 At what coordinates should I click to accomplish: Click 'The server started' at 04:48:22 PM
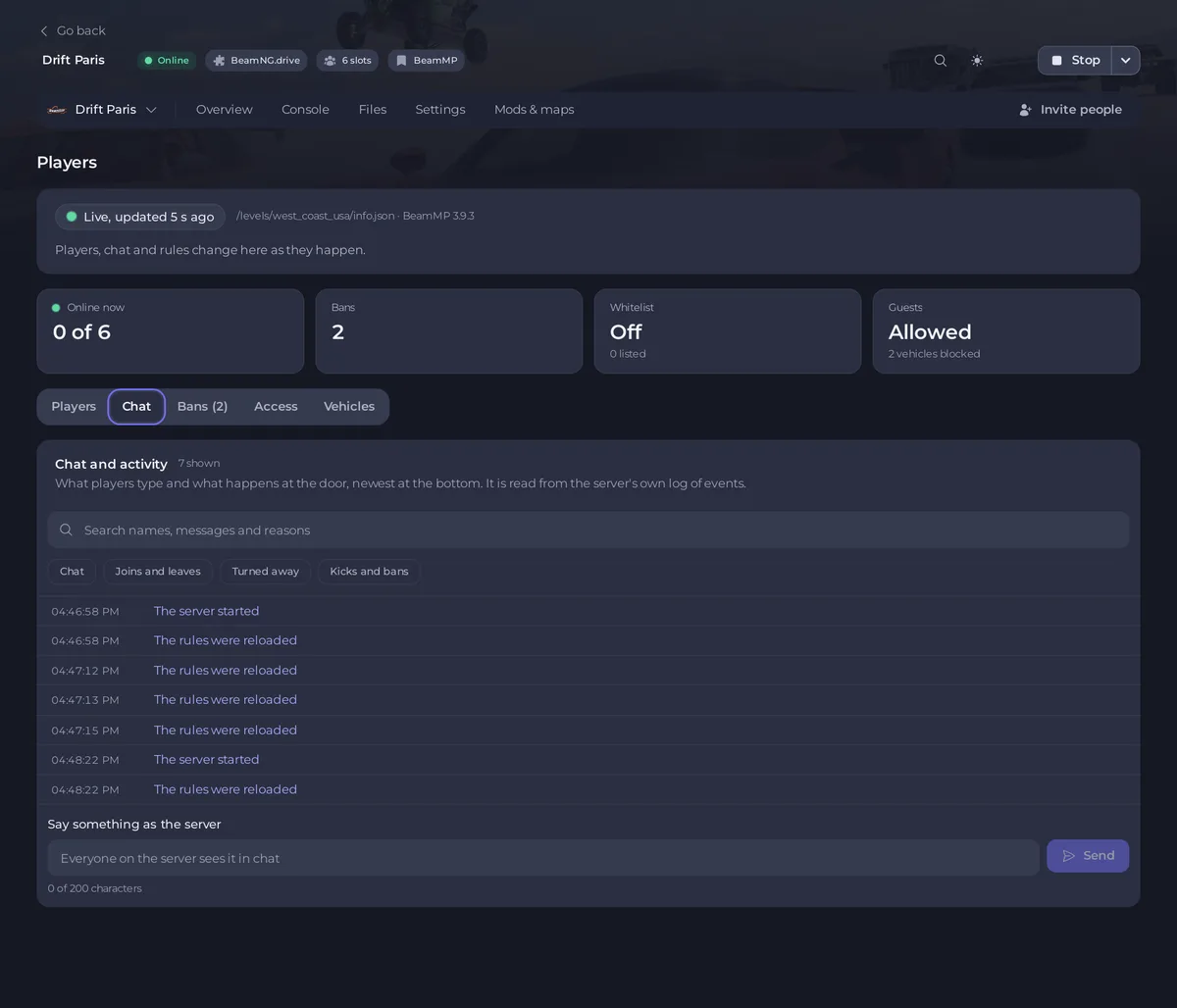(588, 760)
